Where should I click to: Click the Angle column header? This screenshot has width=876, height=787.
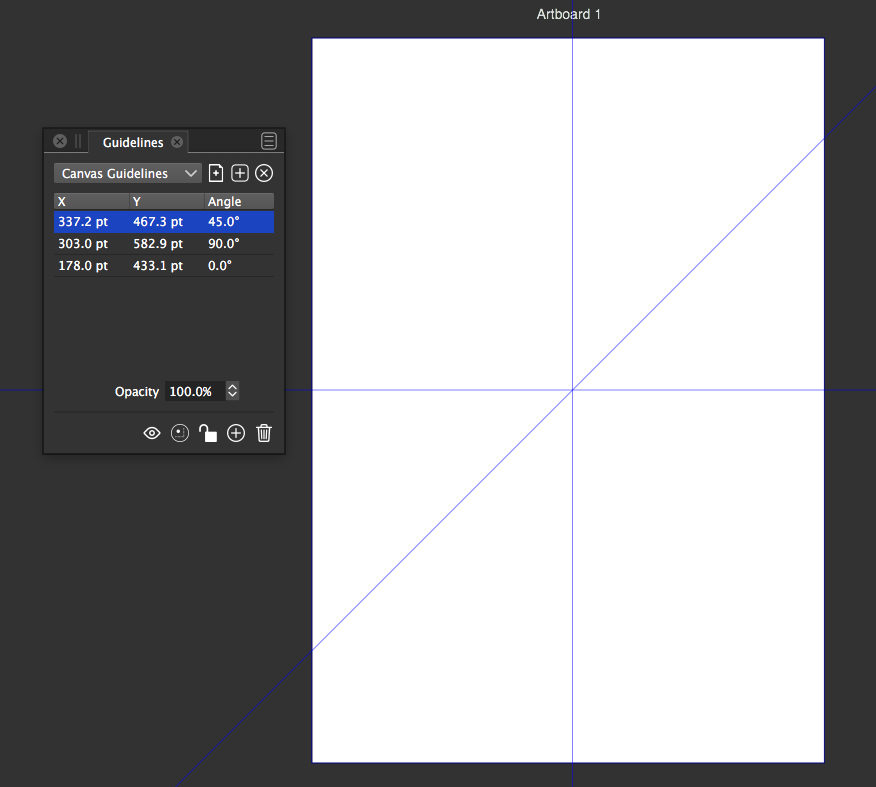[238, 201]
